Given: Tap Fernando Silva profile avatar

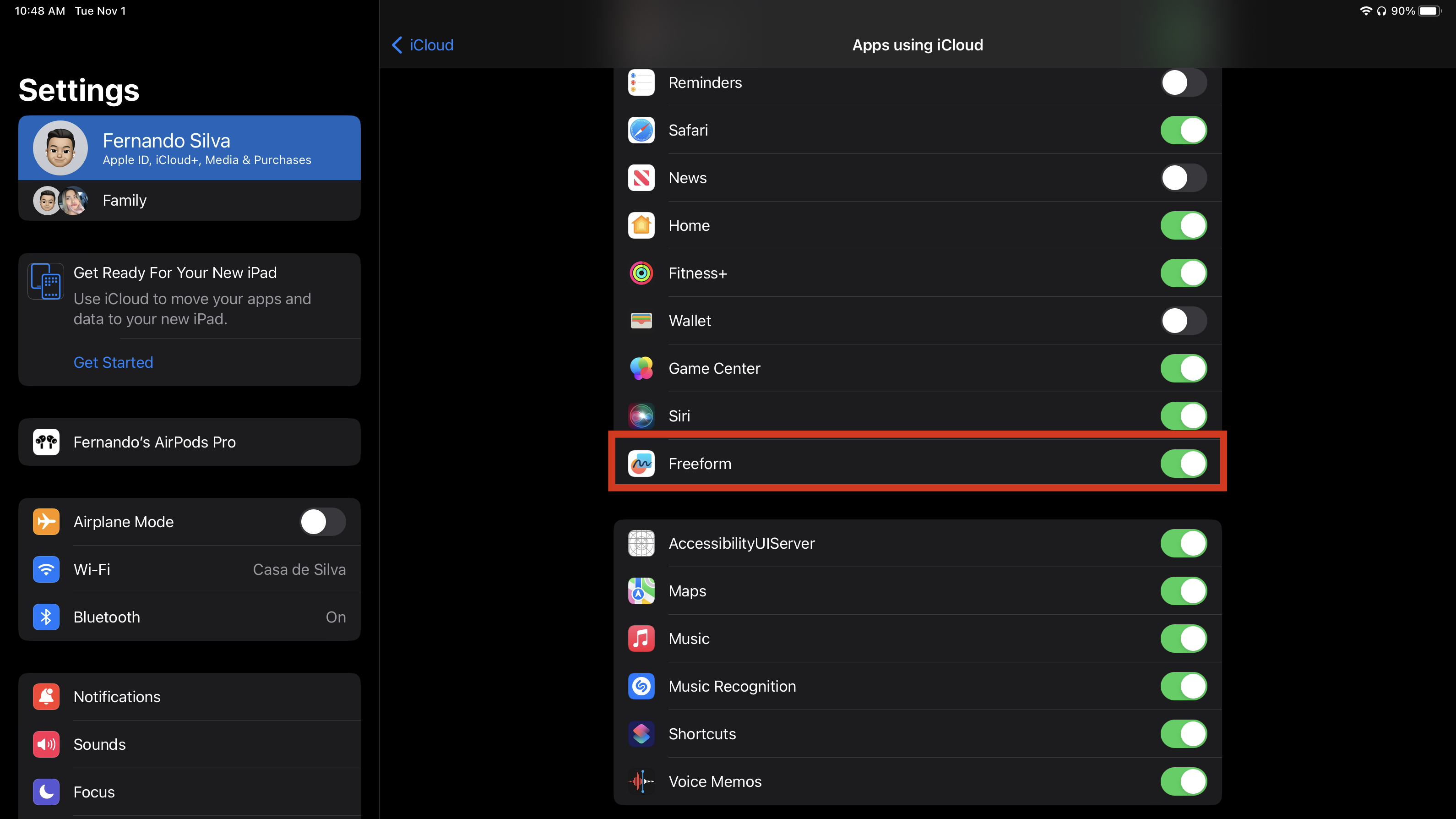Looking at the screenshot, I should pyautogui.click(x=60, y=147).
